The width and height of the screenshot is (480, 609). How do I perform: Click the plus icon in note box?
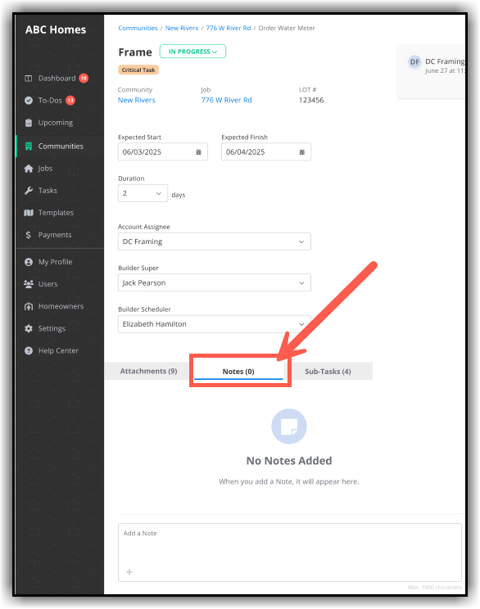(x=129, y=572)
